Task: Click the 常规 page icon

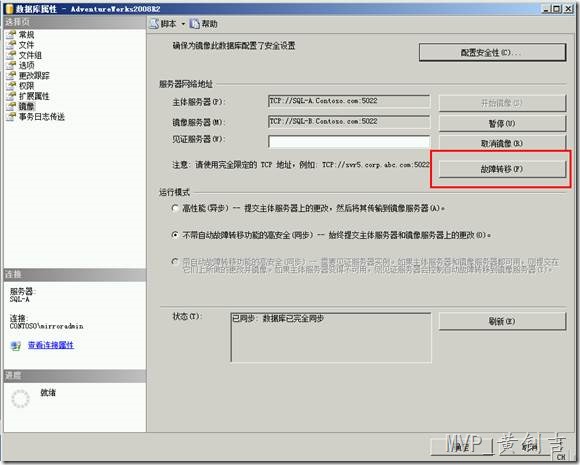Action: (x=11, y=35)
